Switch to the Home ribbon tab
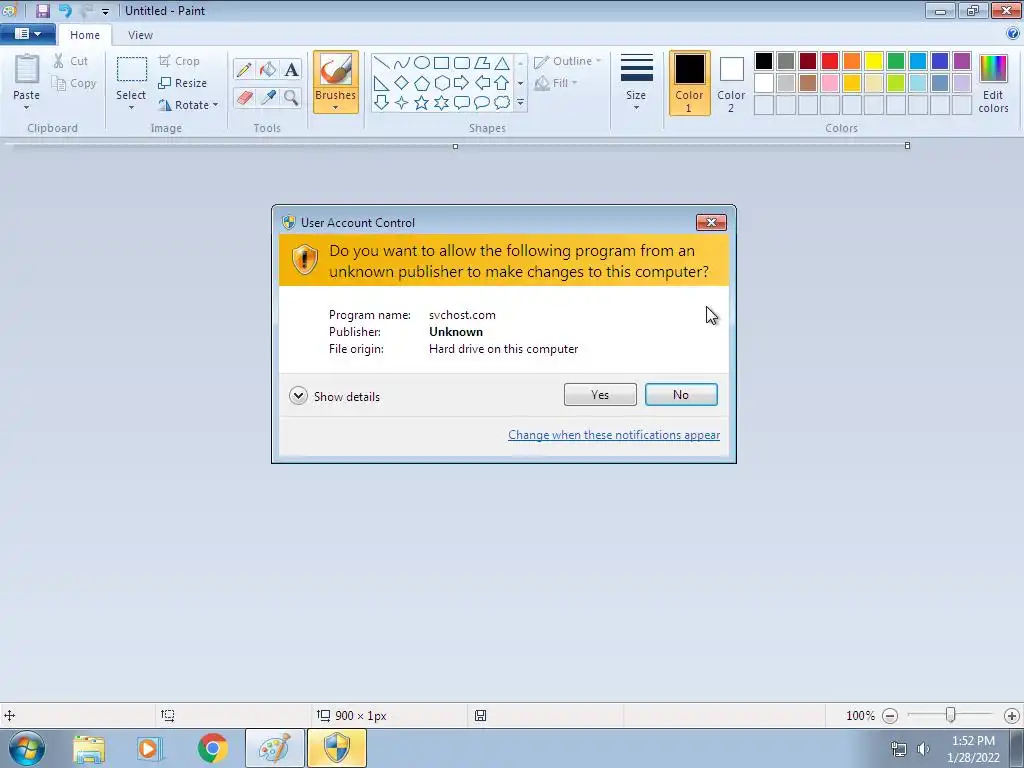Viewport: 1024px width, 768px height. point(85,35)
